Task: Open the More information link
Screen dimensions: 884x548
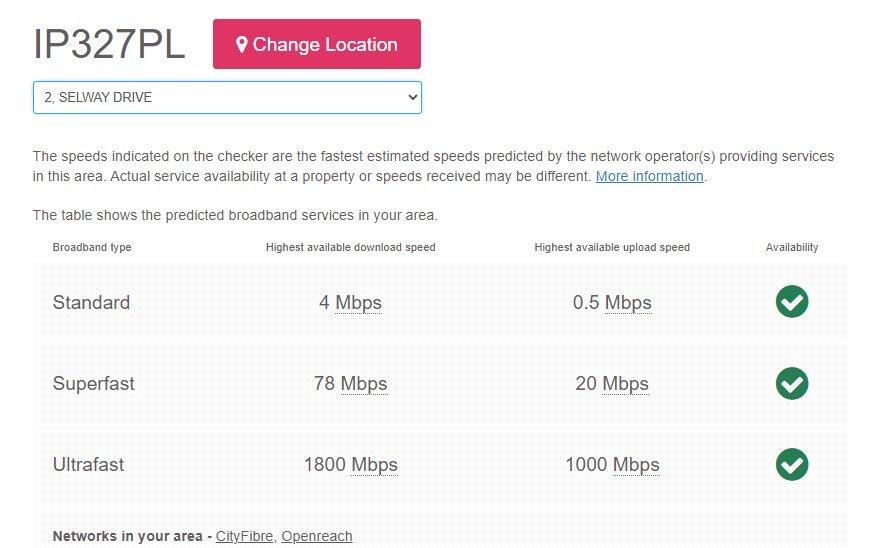Action: pyautogui.click(x=649, y=176)
